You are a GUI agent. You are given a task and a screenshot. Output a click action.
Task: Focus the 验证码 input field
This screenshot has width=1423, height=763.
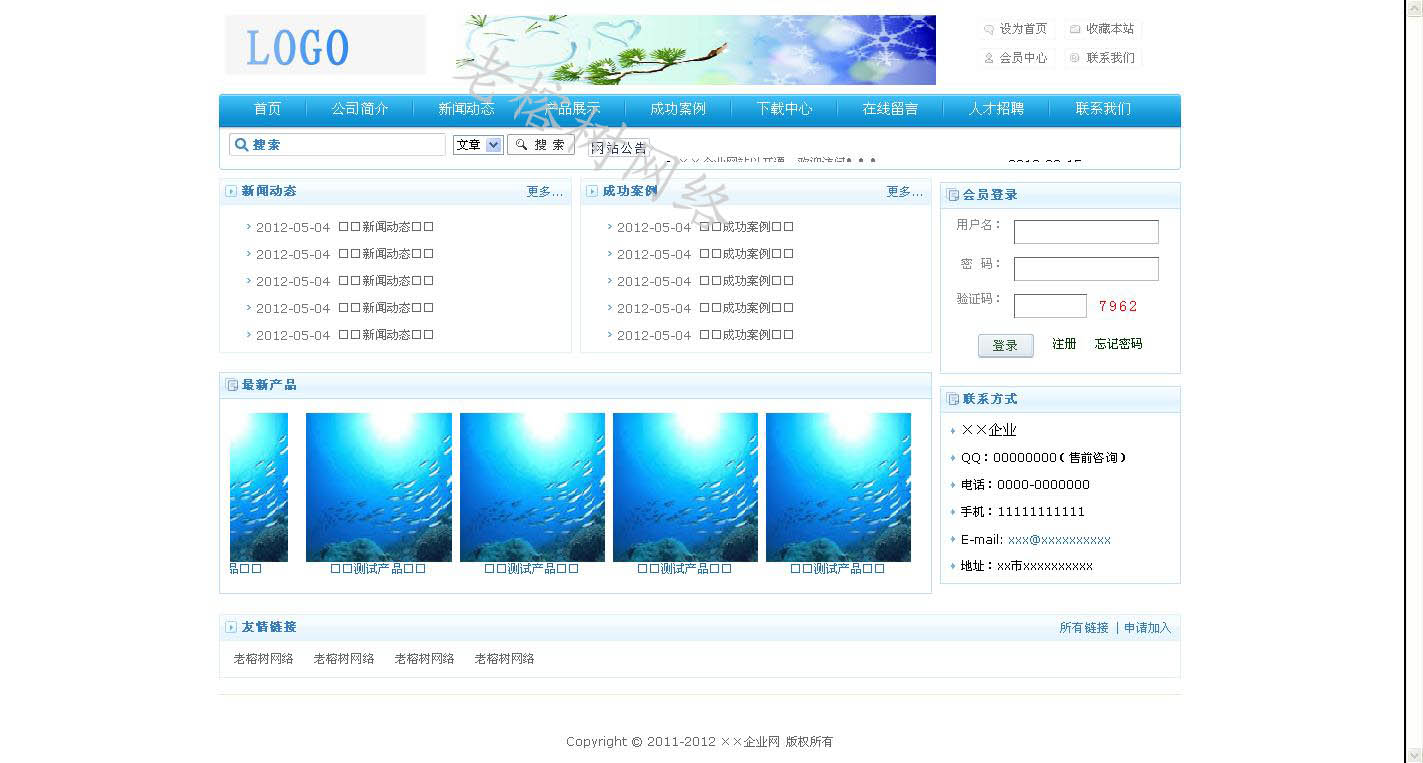tap(1050, 306)
